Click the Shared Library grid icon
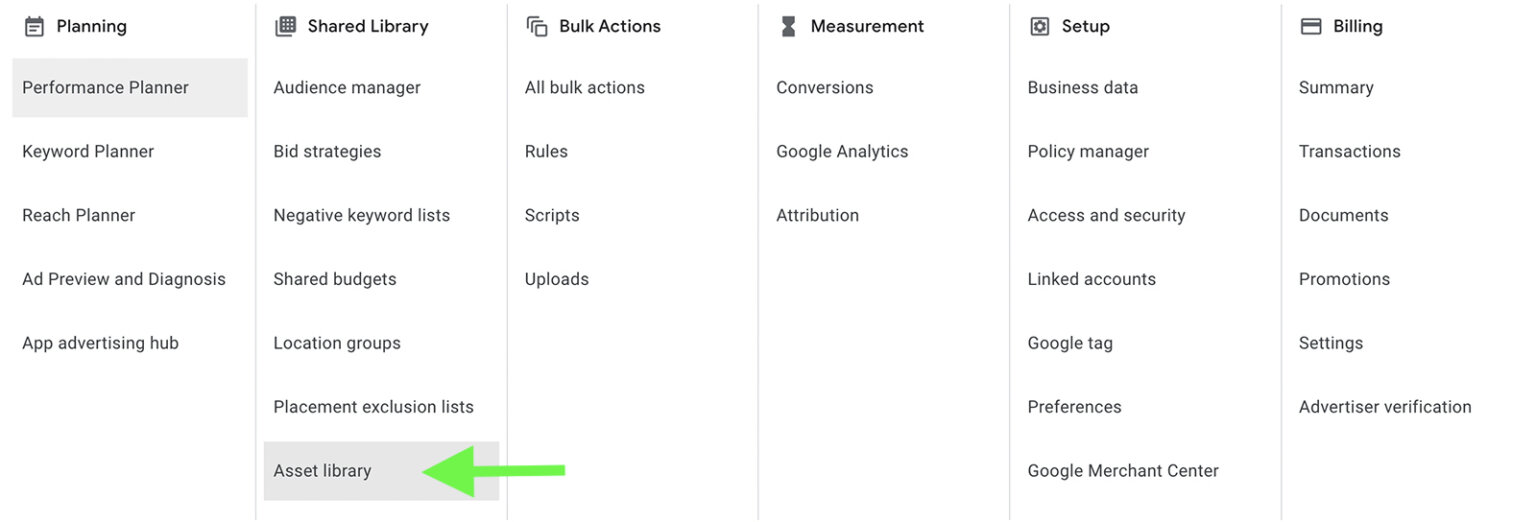The height and width of the screenshot is (522, 1536). click(285, 27)
